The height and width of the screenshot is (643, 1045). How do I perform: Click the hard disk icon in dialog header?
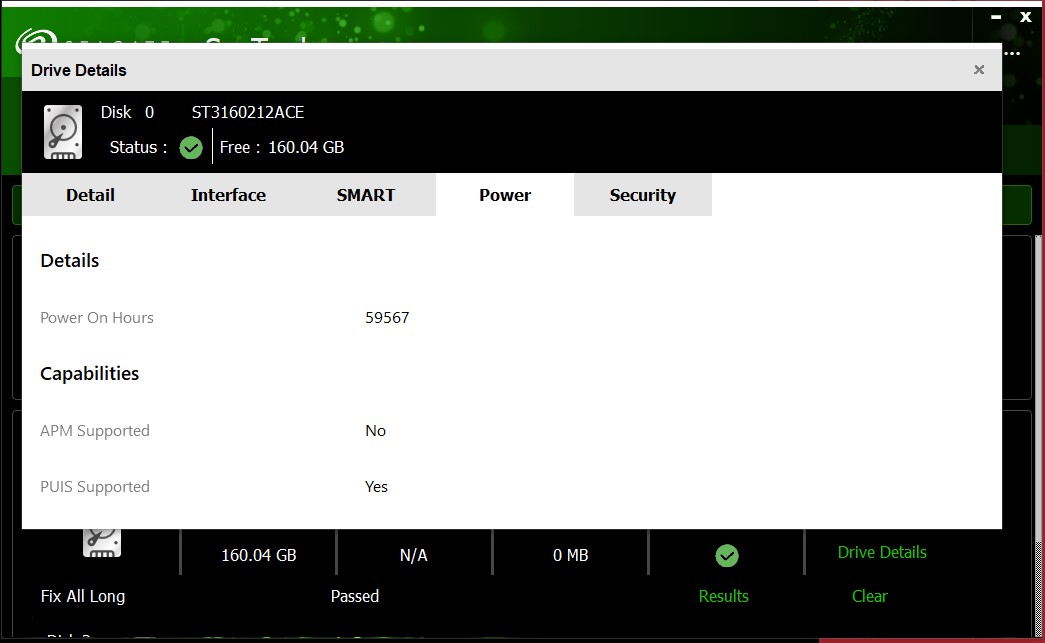tap(63, 132)
